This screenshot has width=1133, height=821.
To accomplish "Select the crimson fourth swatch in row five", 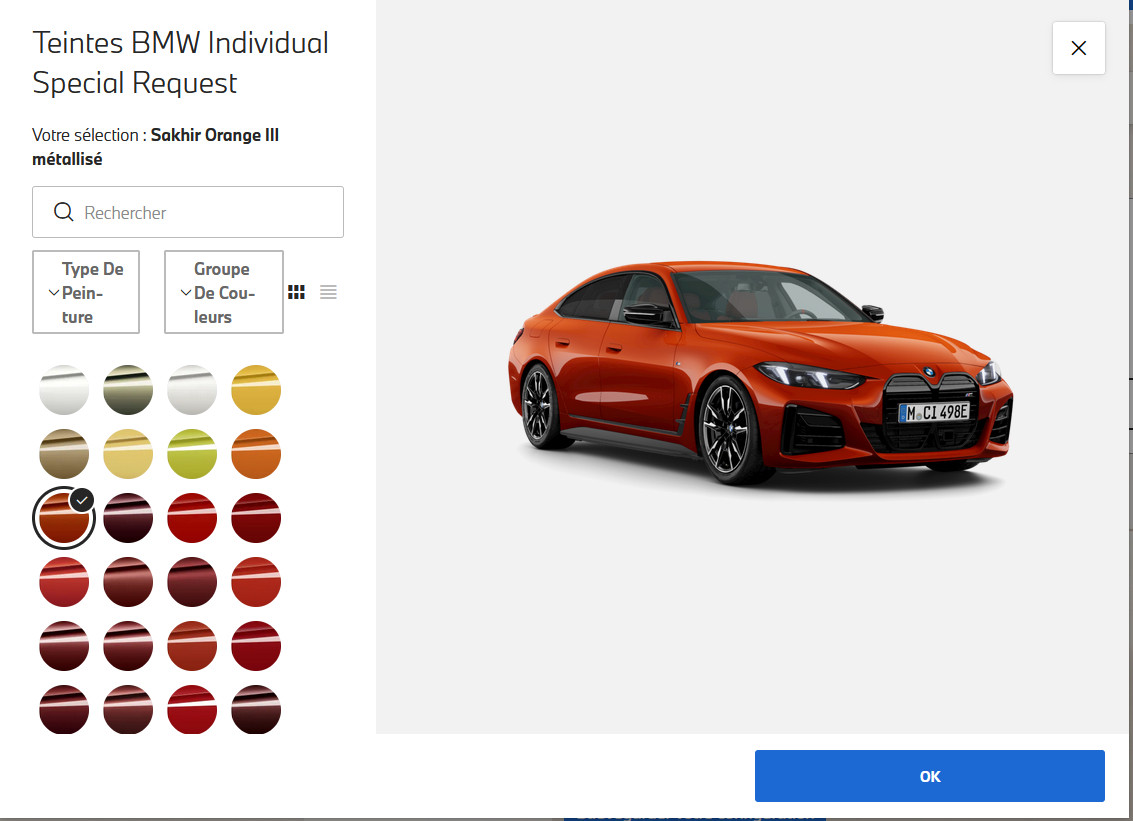I will point(256,646).
